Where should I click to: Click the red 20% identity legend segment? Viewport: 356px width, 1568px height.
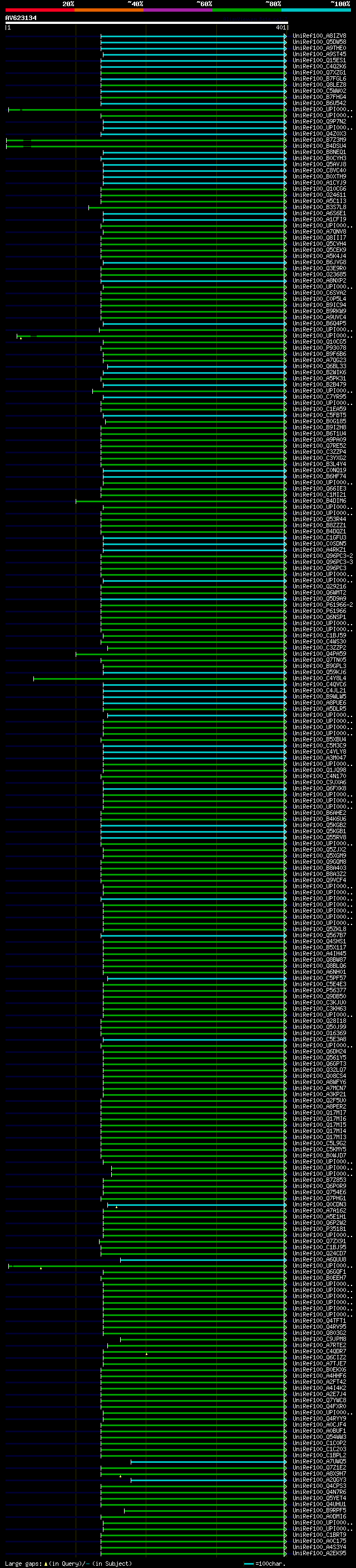[39, 10]
